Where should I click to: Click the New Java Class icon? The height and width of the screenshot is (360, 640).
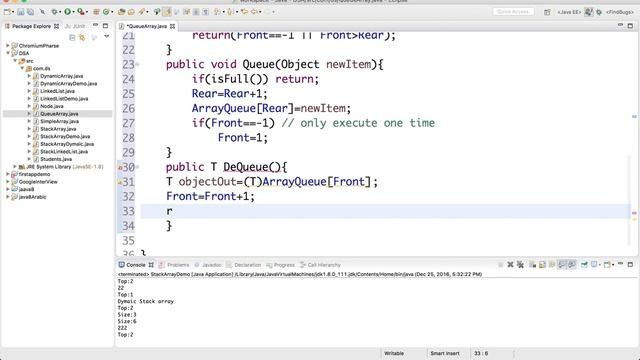[106, 12]
